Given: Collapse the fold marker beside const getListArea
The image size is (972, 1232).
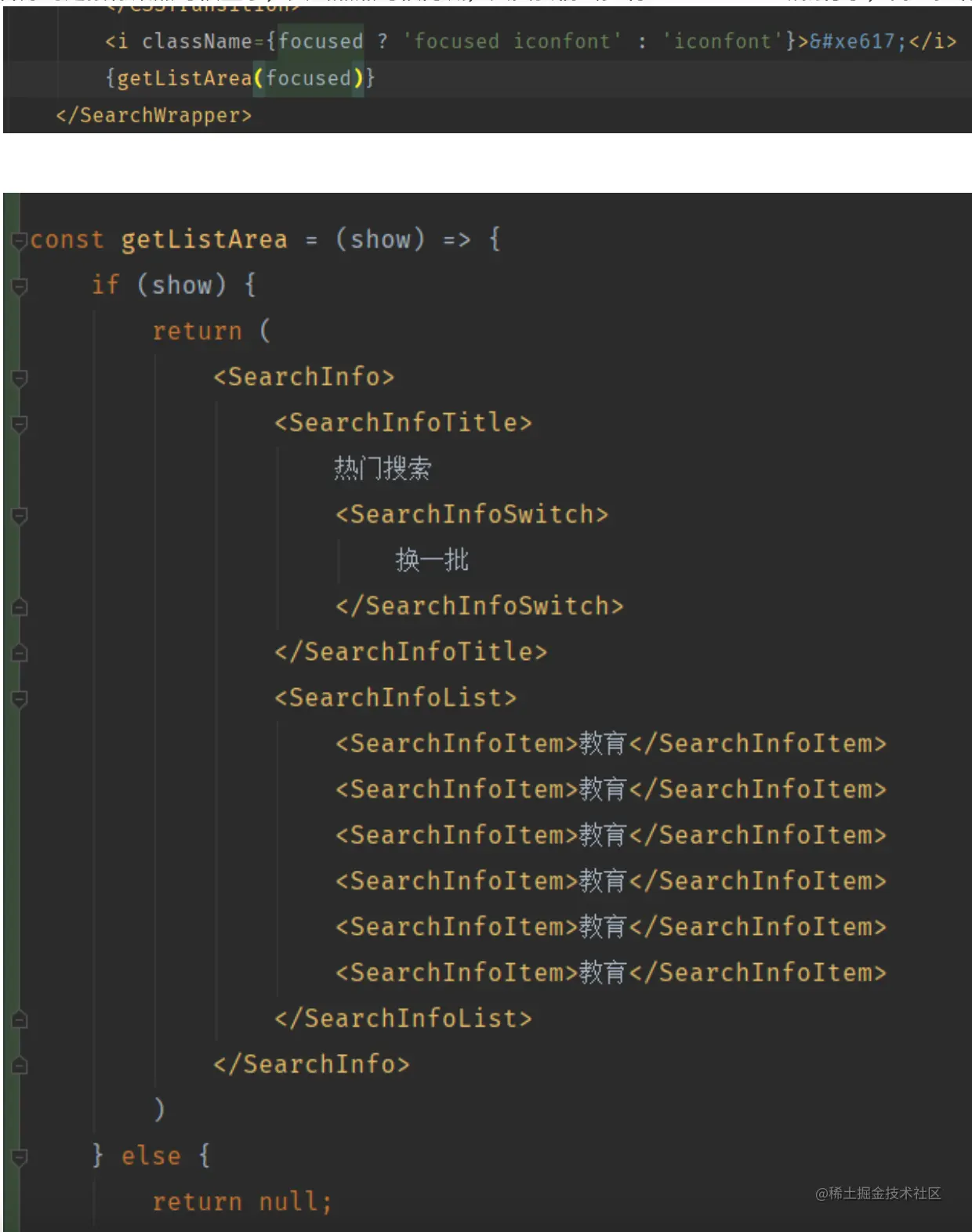Looking at the screenshot, I should point(20,241).
